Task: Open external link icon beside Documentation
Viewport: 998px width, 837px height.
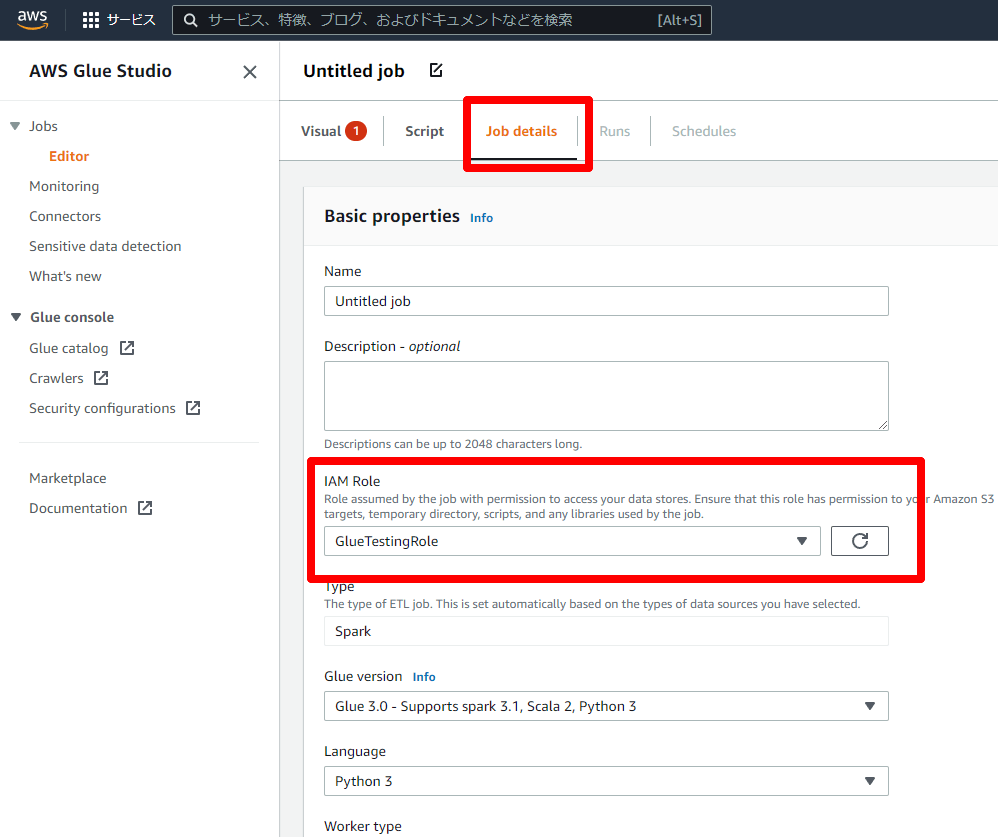Action: click(x=145, y=508)
